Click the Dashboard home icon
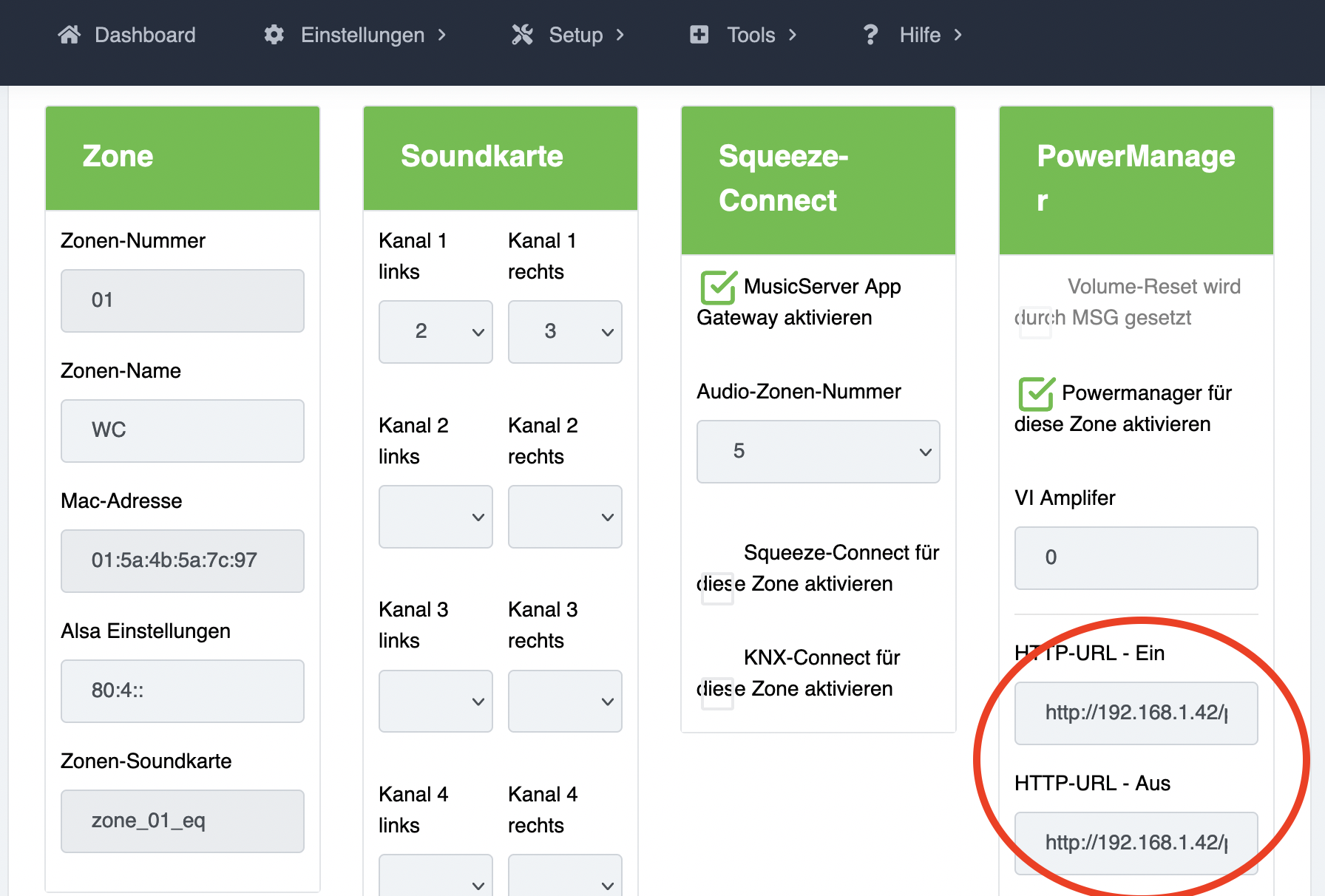Screen dimensions: 1325x896 69,35
